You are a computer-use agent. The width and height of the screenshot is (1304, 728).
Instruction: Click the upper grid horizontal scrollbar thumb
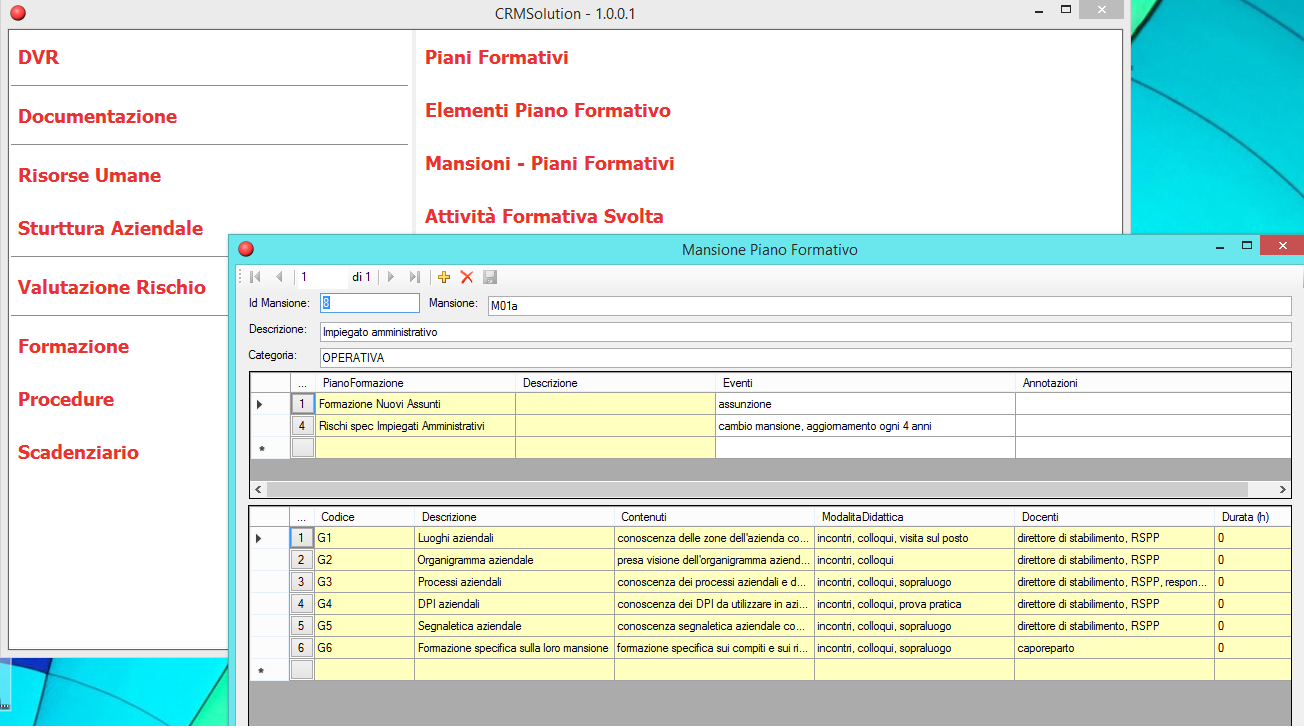click(758, 490)
